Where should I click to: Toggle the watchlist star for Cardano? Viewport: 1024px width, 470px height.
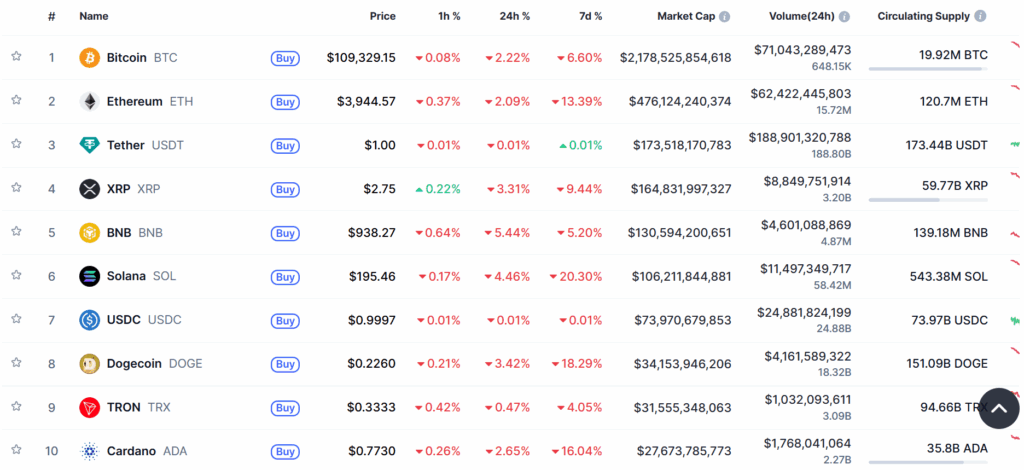(x=16, y=449)
